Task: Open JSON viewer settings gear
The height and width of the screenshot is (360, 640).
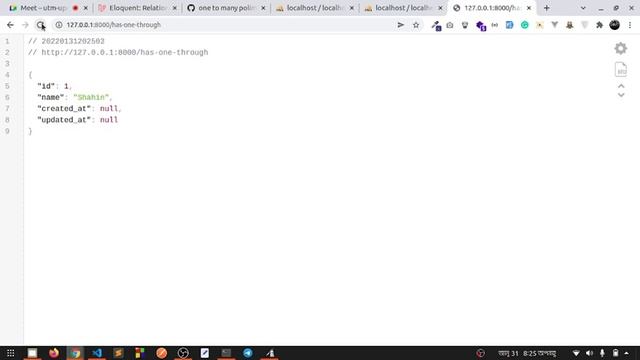Action: click(621, 49)
